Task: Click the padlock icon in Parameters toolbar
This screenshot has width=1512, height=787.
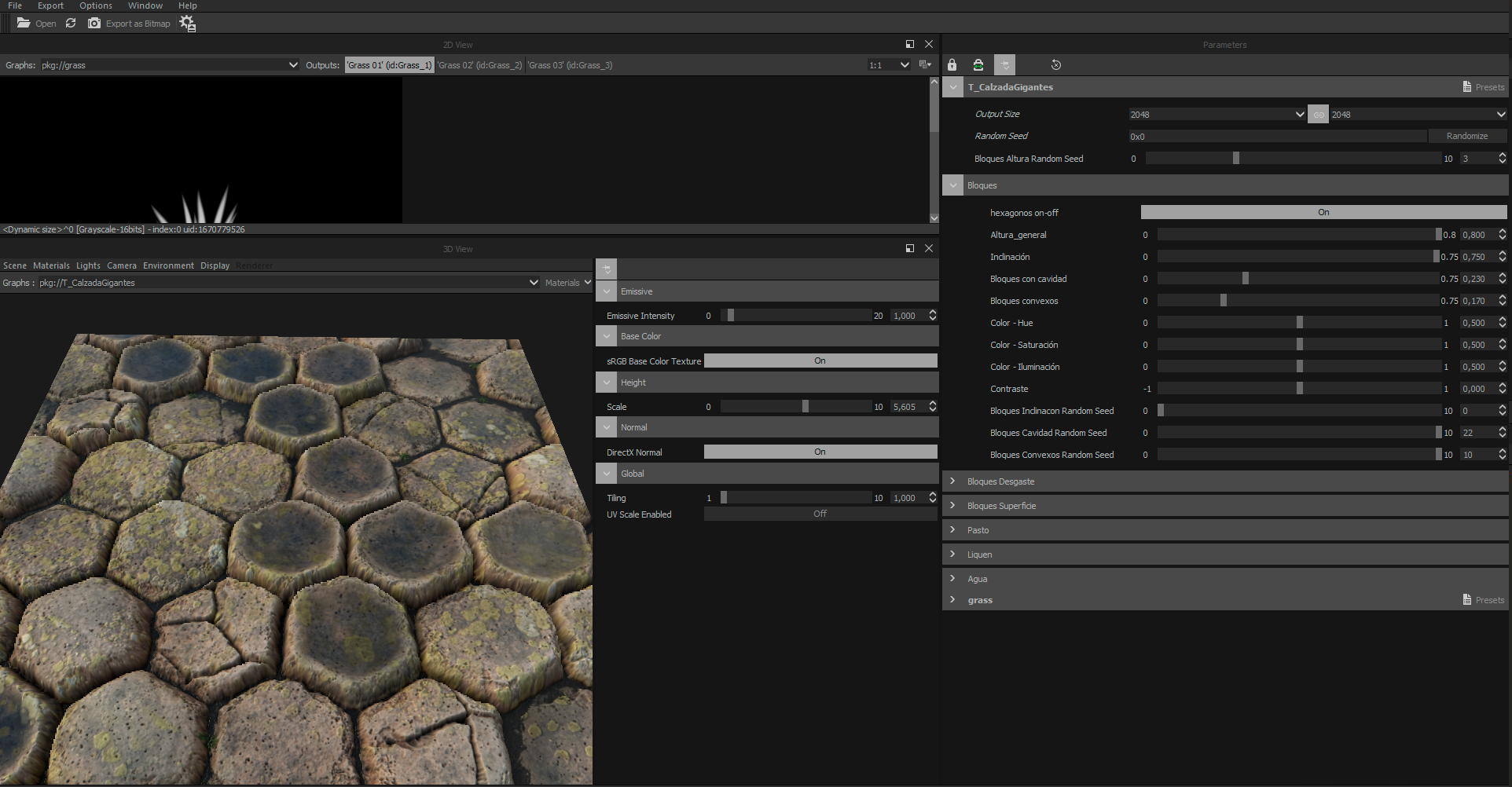Action: coord(952,65)
